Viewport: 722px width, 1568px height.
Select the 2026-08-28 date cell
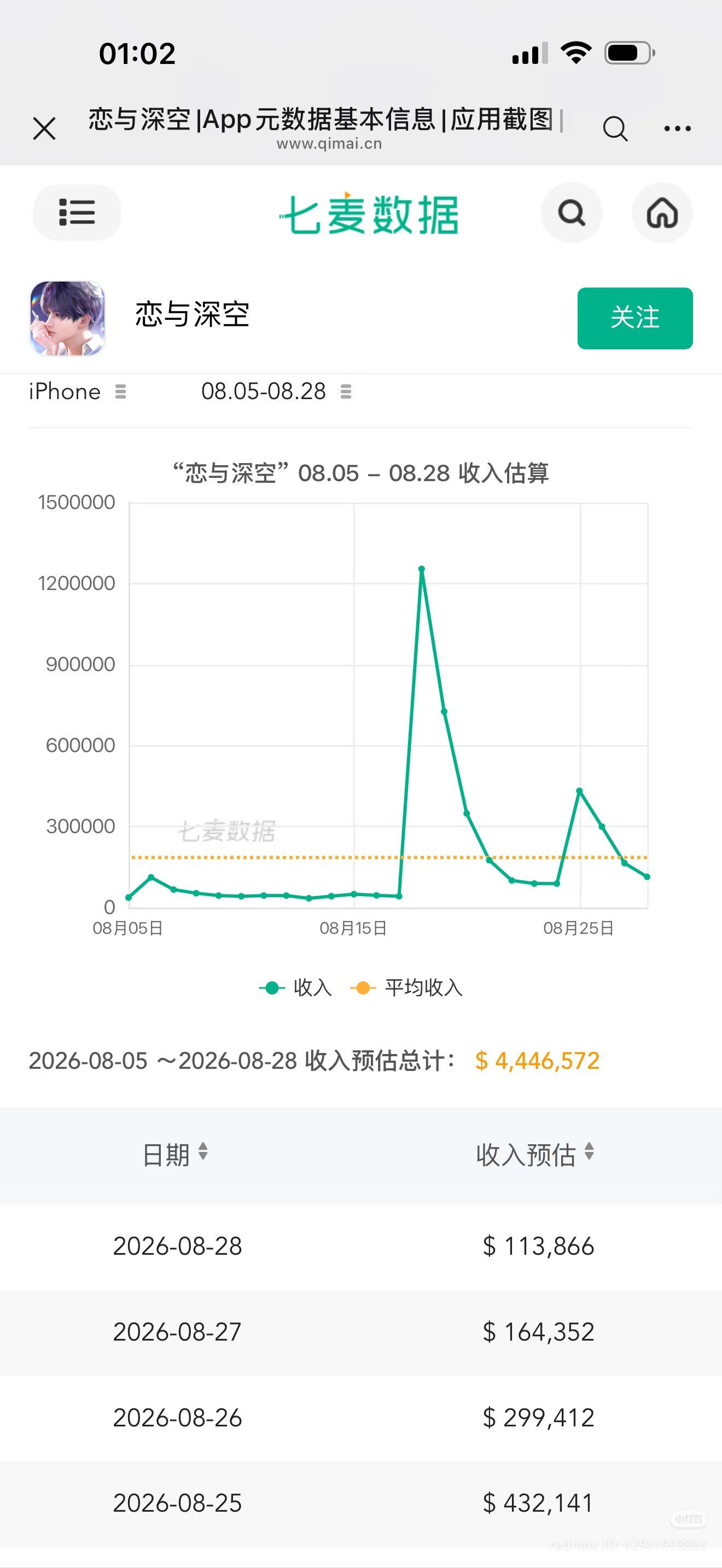pyautogui.click(x=178, y=1246)
